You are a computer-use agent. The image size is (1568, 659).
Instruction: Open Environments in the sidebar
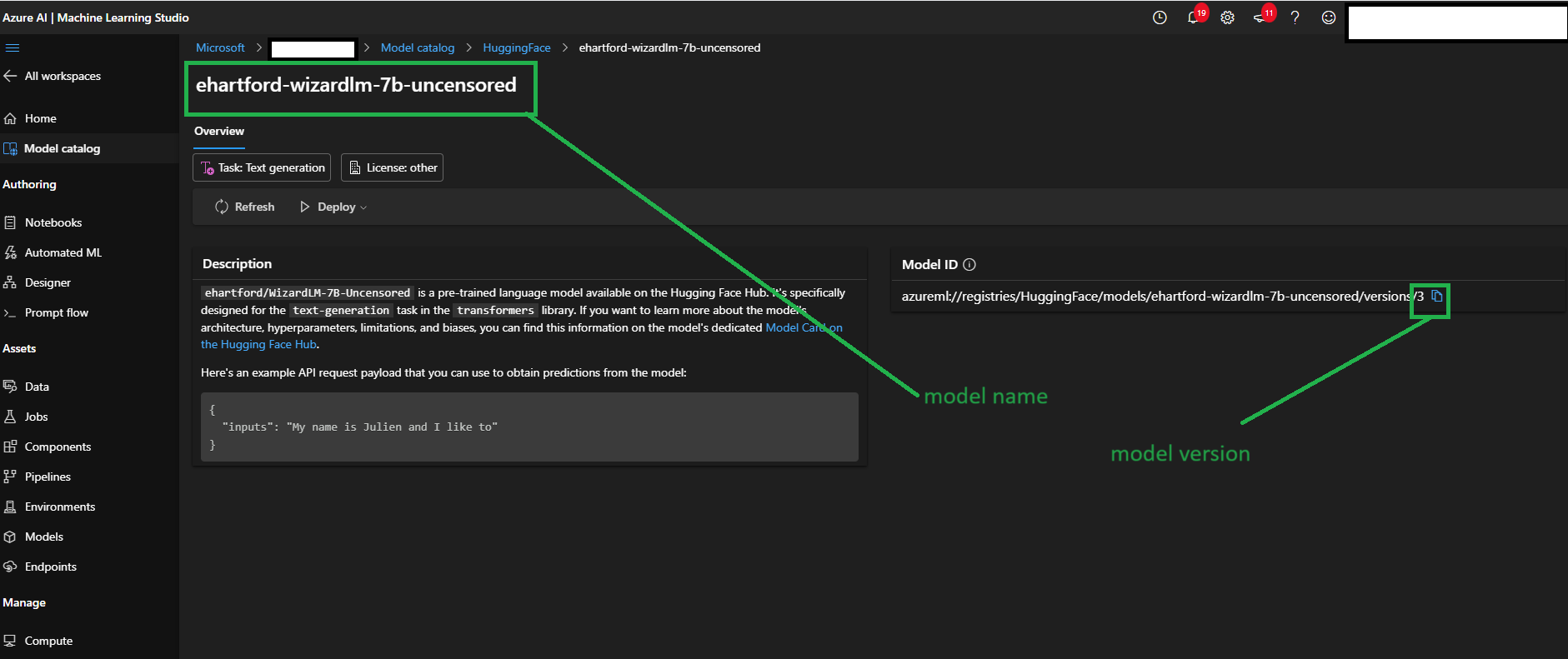pyautogui.click(x=49, y=507)
